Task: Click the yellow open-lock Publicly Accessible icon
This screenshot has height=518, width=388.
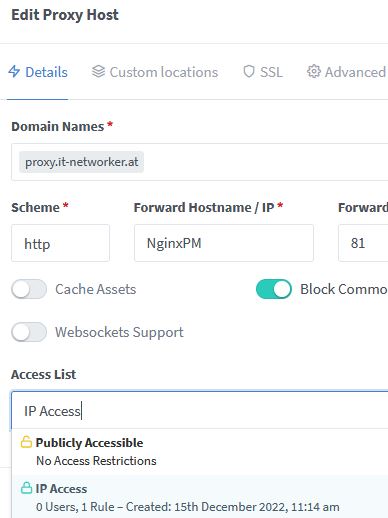Action: 26,442
